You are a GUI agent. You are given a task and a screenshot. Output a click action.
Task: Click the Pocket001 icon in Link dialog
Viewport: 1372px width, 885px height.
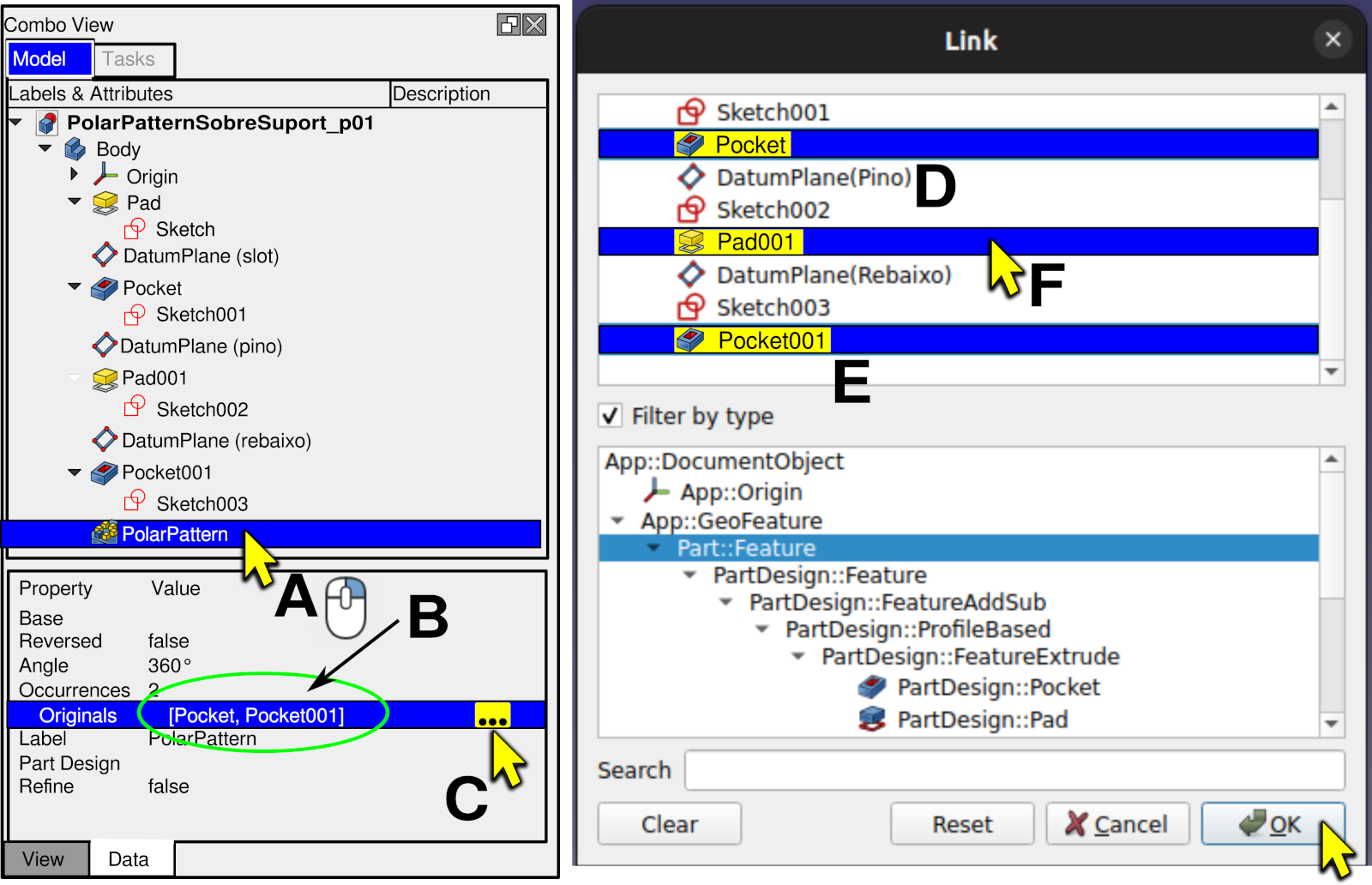[x=690, y=340]
